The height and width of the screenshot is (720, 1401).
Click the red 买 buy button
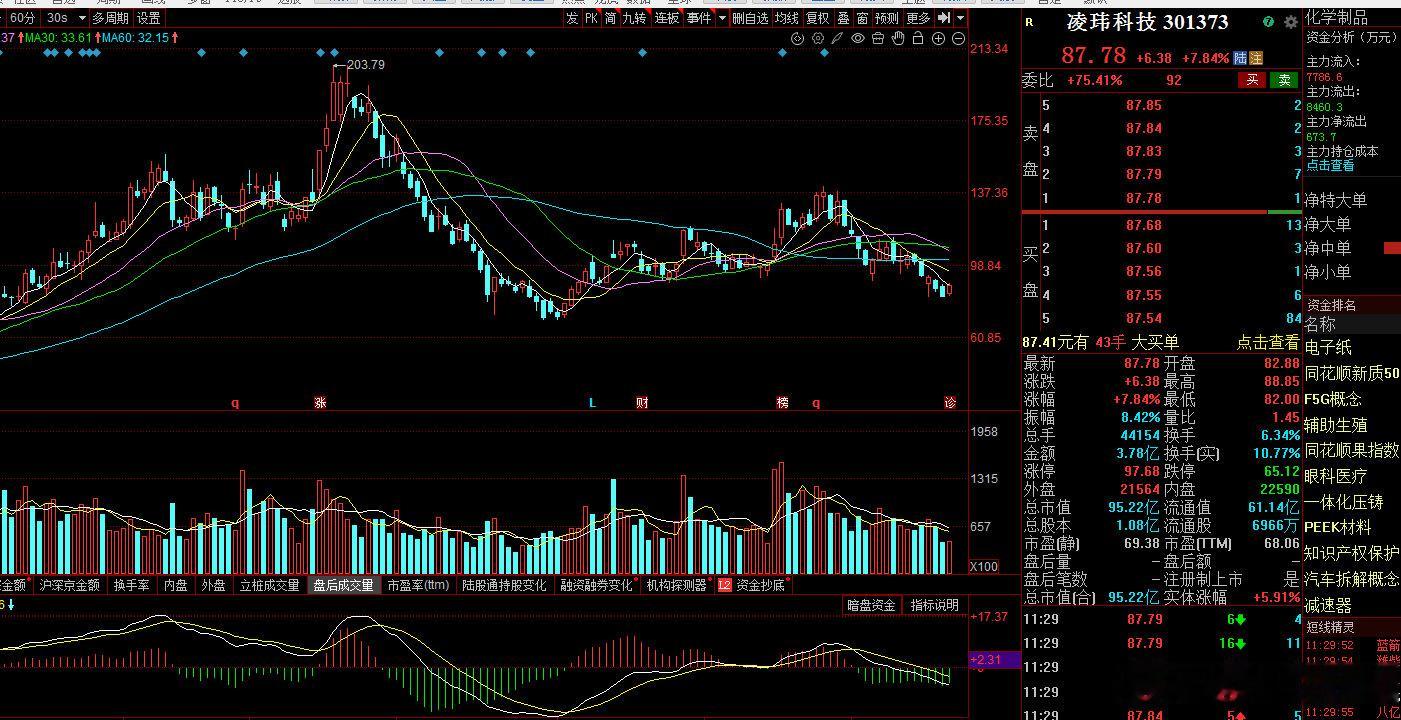click(1252, 80)
